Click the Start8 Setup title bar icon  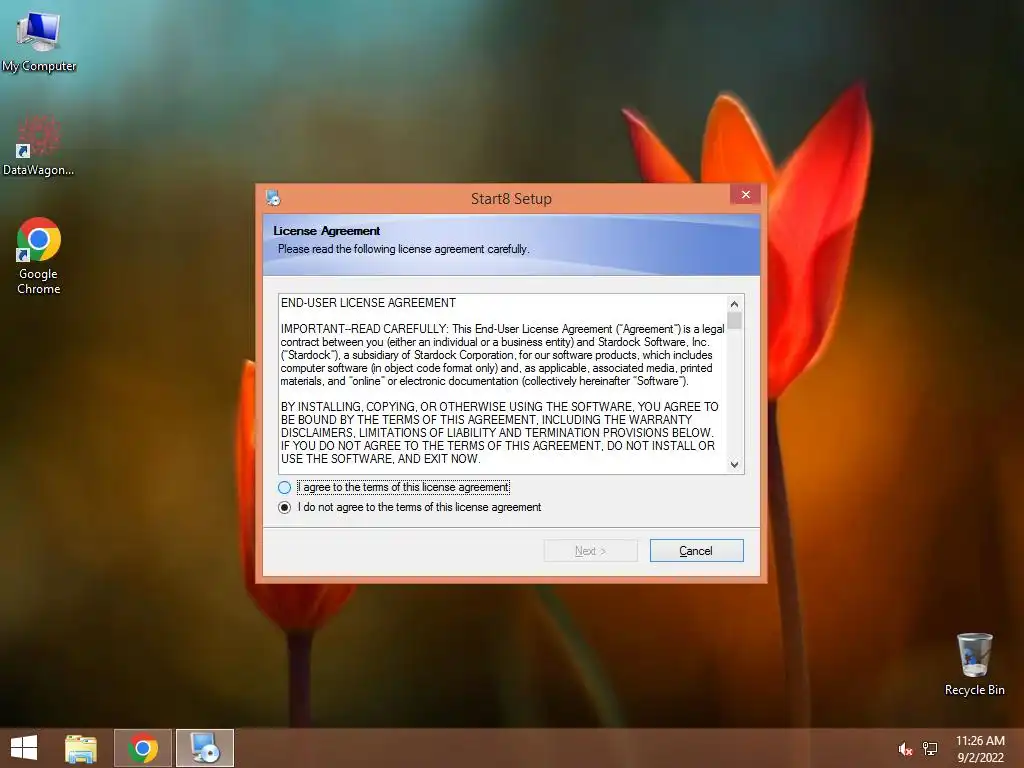(273, 197)
